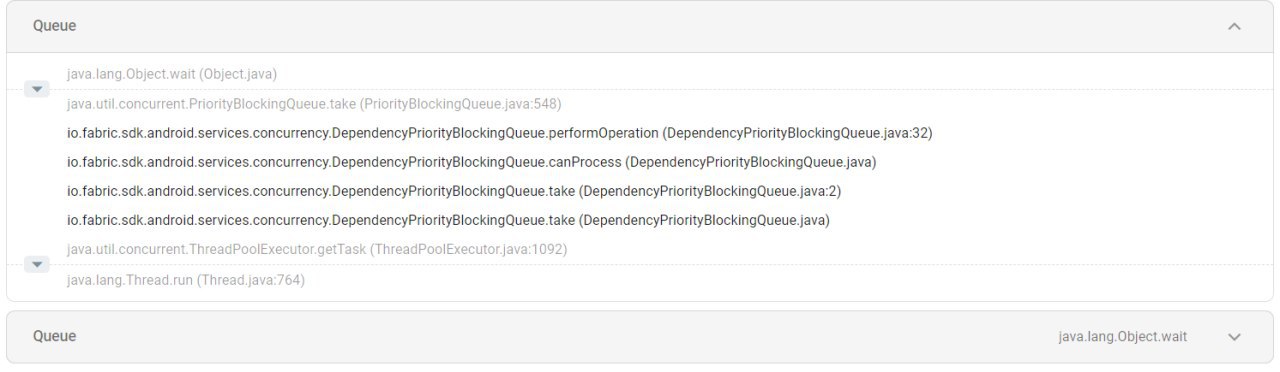This screenshot has height=372, width=1280.
Task: Click the ThreadPoolExecutor.java:1092 file reference
Action: click(468, 249)
